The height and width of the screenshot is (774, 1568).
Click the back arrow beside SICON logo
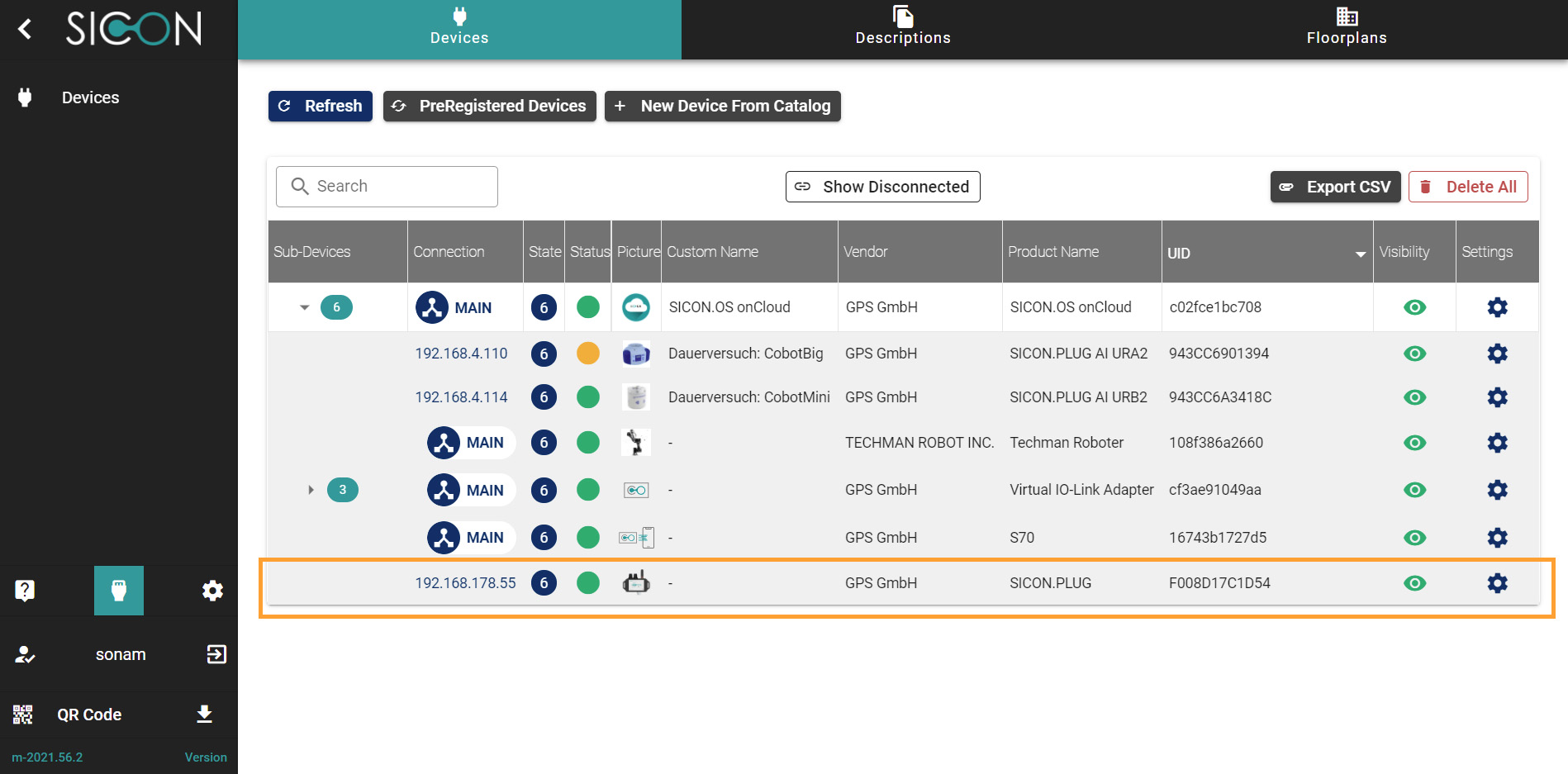25,29
